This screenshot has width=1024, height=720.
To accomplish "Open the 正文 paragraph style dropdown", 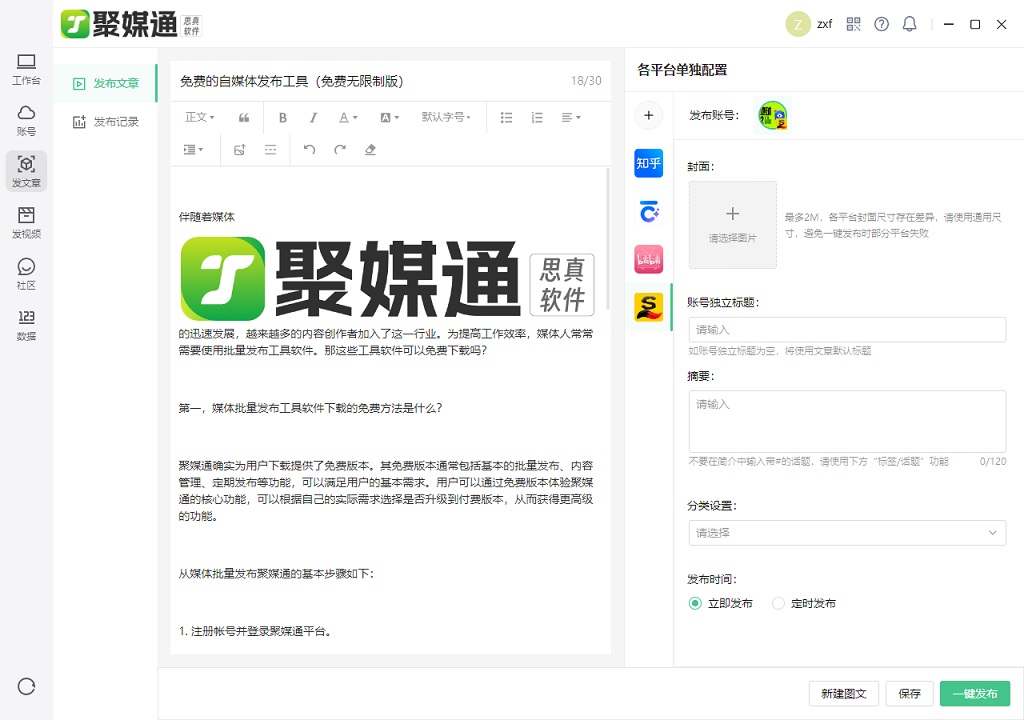I will (199, 117).
